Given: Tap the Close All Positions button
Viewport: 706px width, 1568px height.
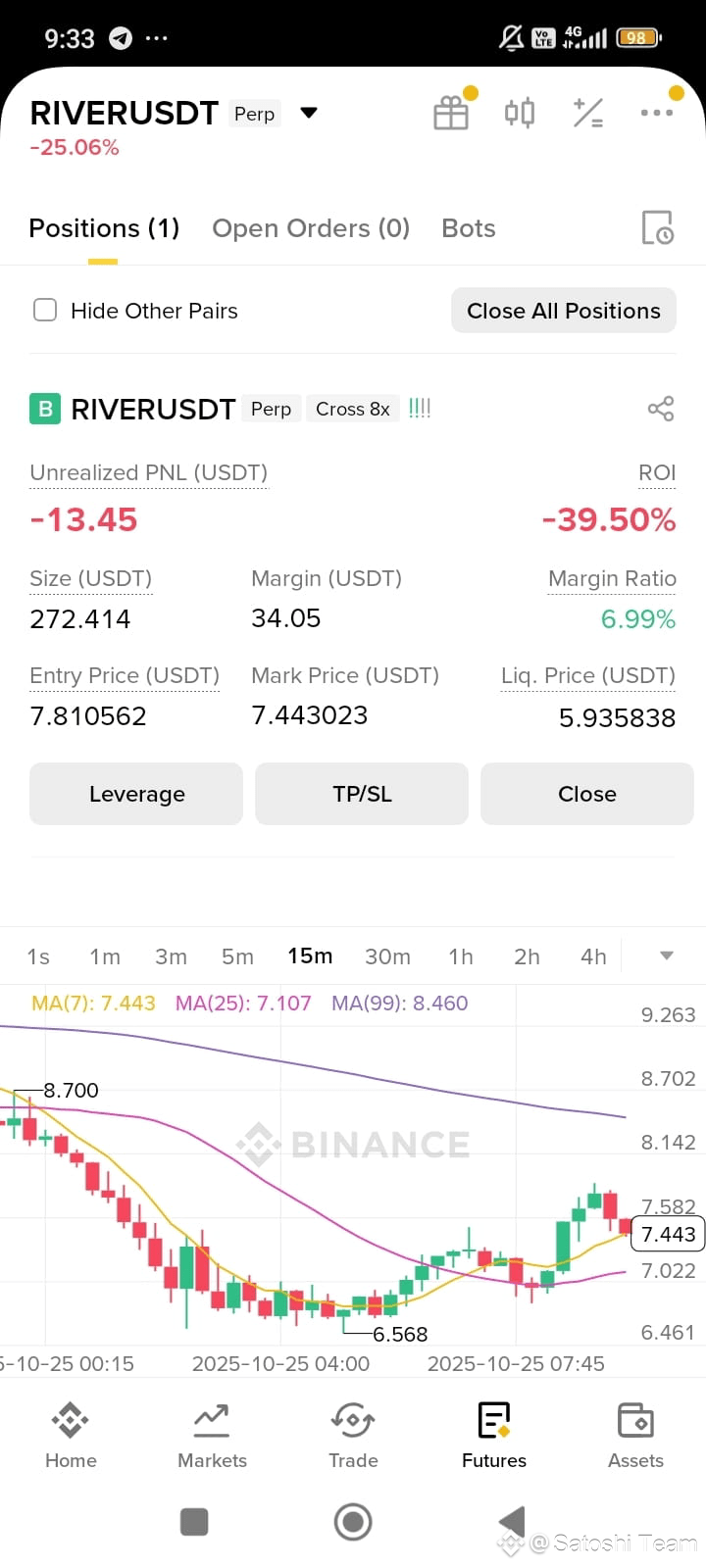Looking at the screenshot, I should coord(564,311).
